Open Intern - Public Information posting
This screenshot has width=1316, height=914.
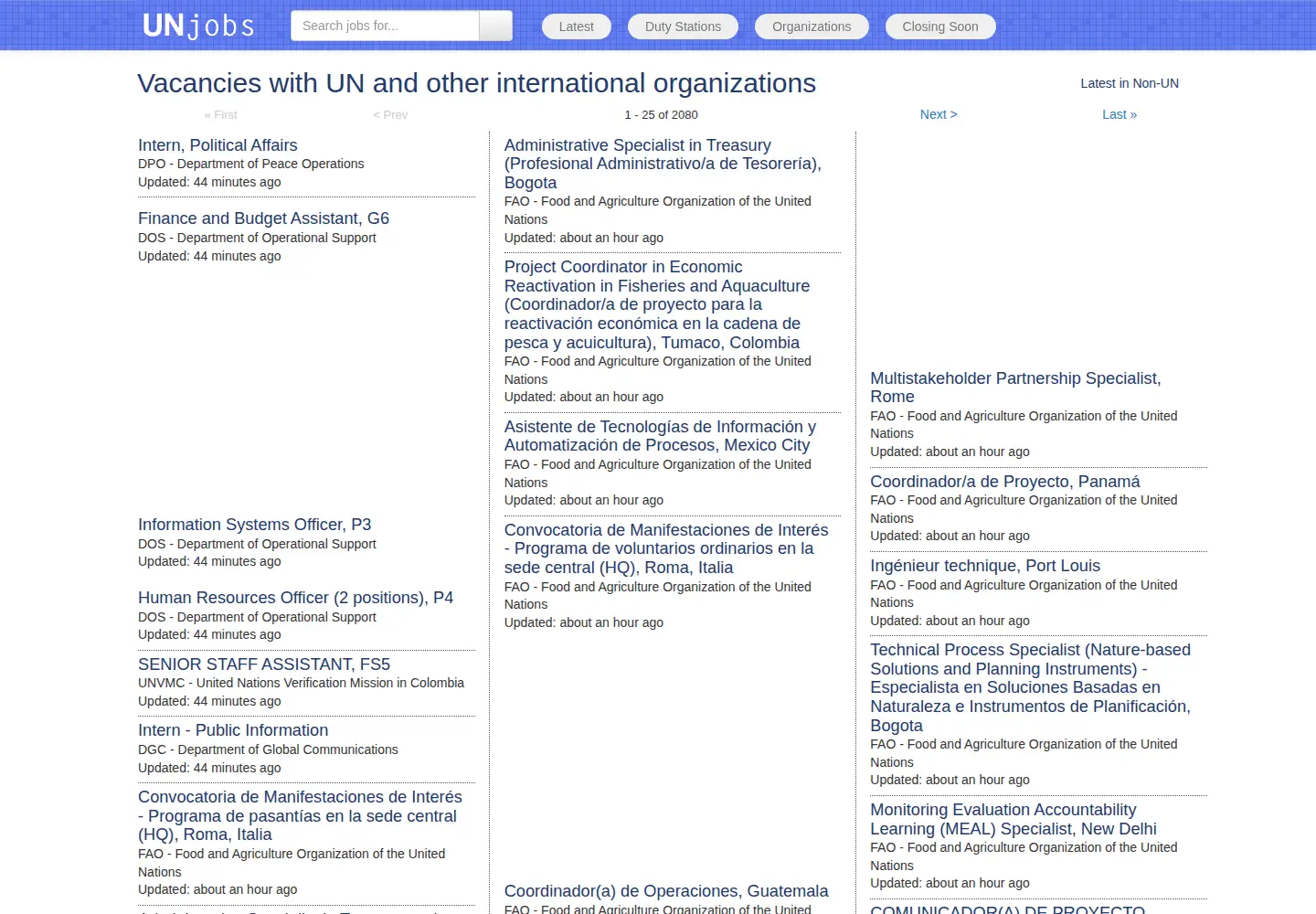233,730
